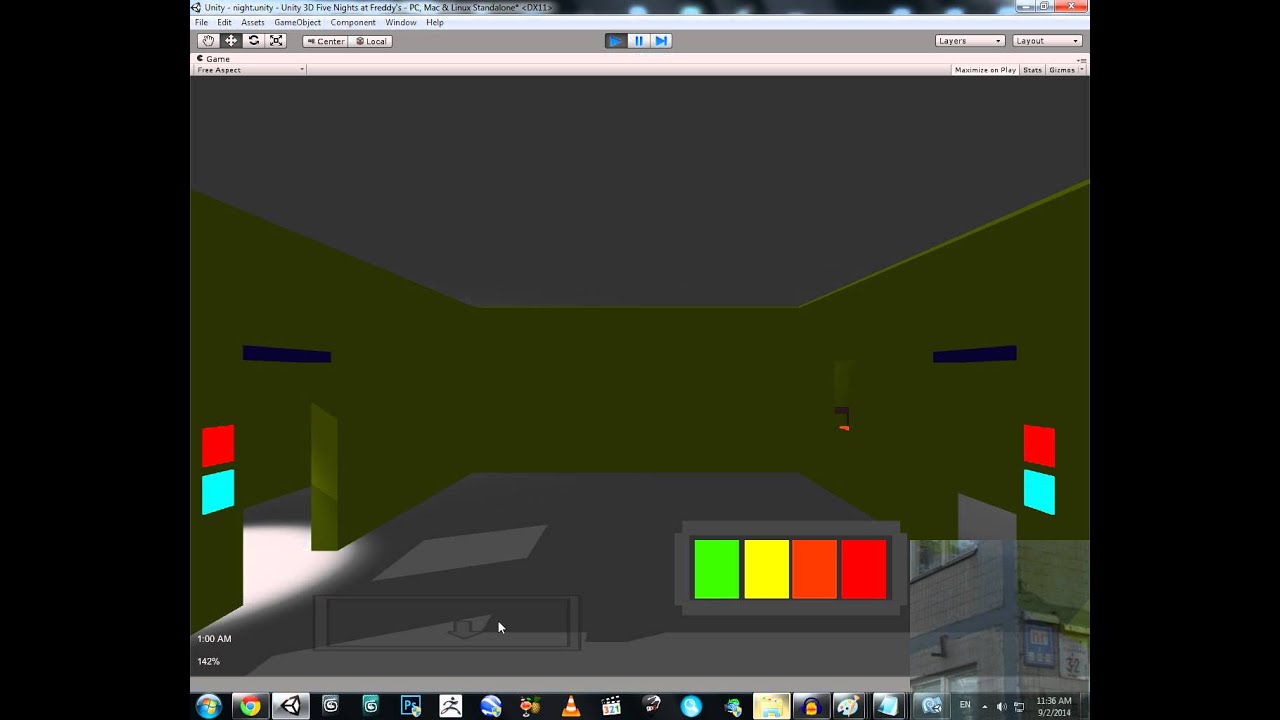This screenshot has height=720, width=1280.
Task: Toggle Local coordinate mode
Action: click(370, 41)
